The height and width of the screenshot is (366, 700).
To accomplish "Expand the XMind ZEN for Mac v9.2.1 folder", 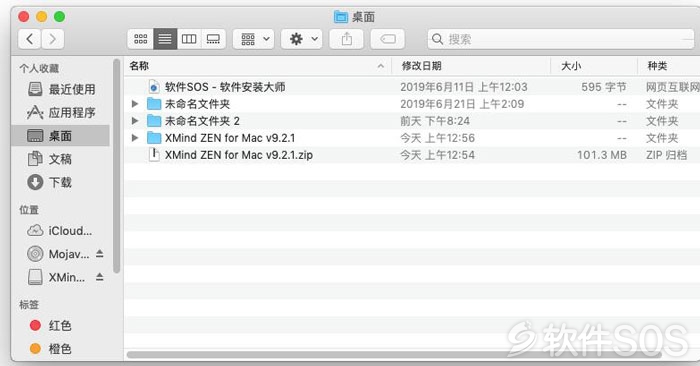I will 135,138.
